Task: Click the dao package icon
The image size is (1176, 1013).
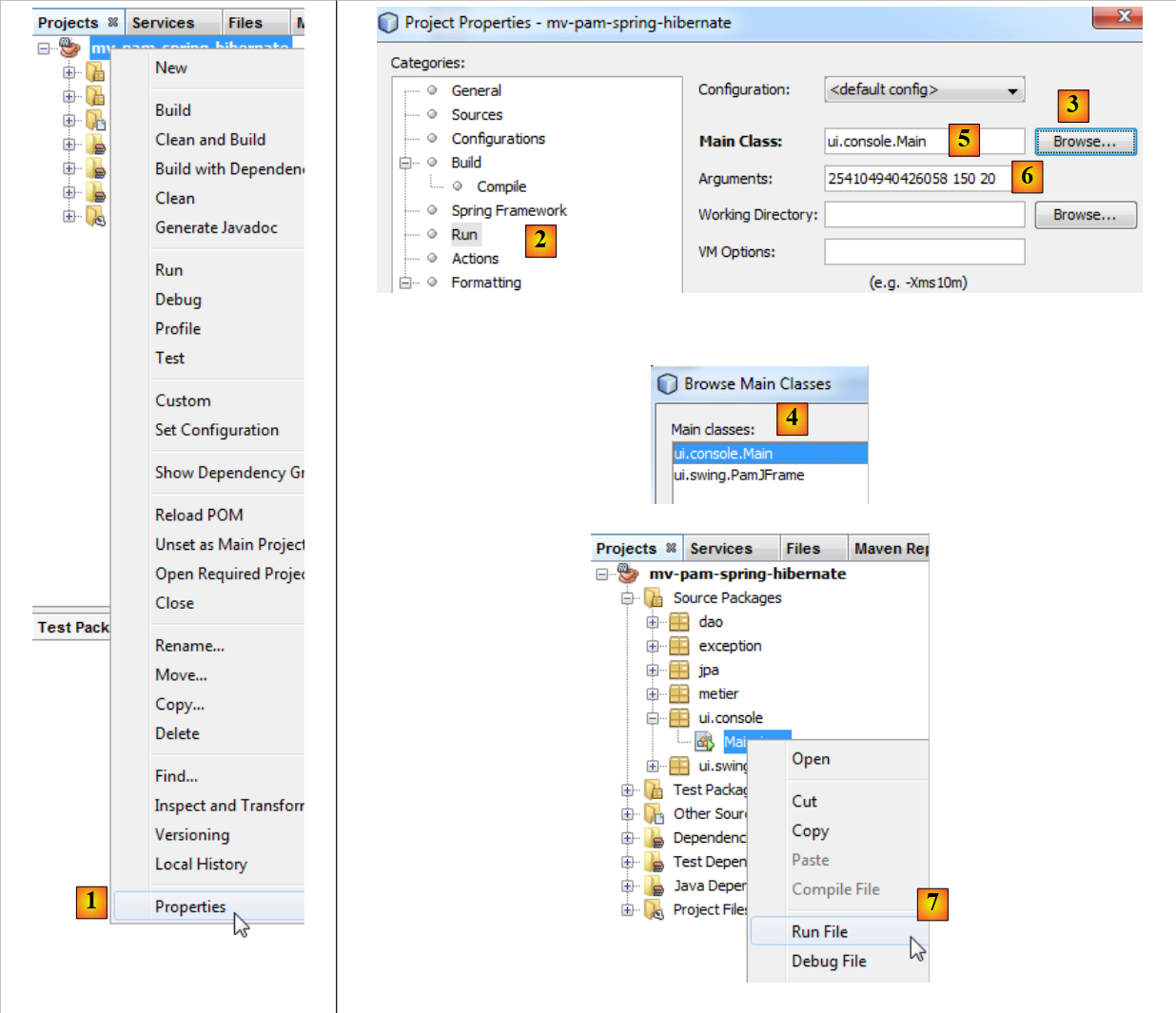Action: pos(678,622)
